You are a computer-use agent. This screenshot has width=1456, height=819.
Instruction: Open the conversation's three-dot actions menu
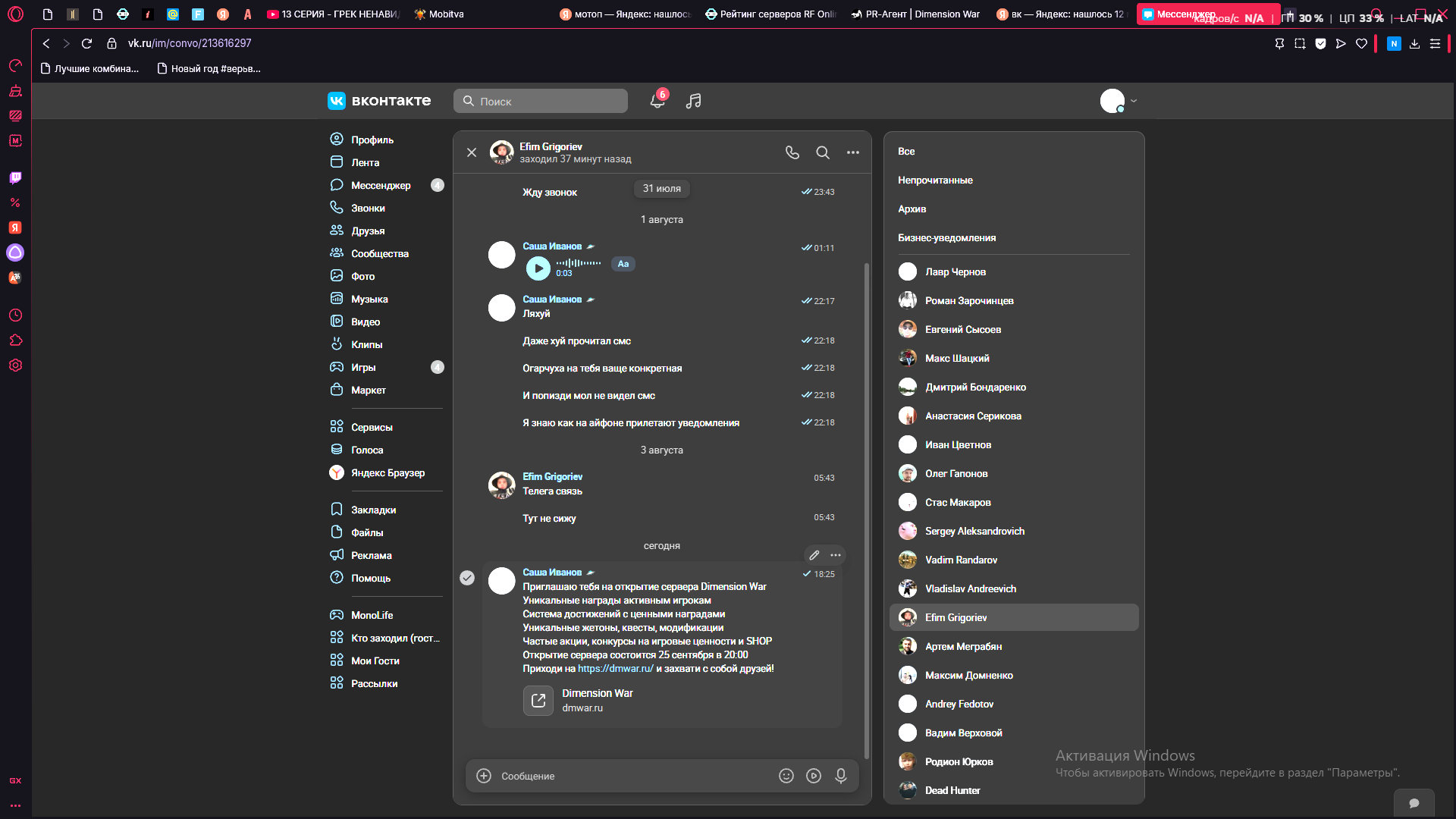853,152
